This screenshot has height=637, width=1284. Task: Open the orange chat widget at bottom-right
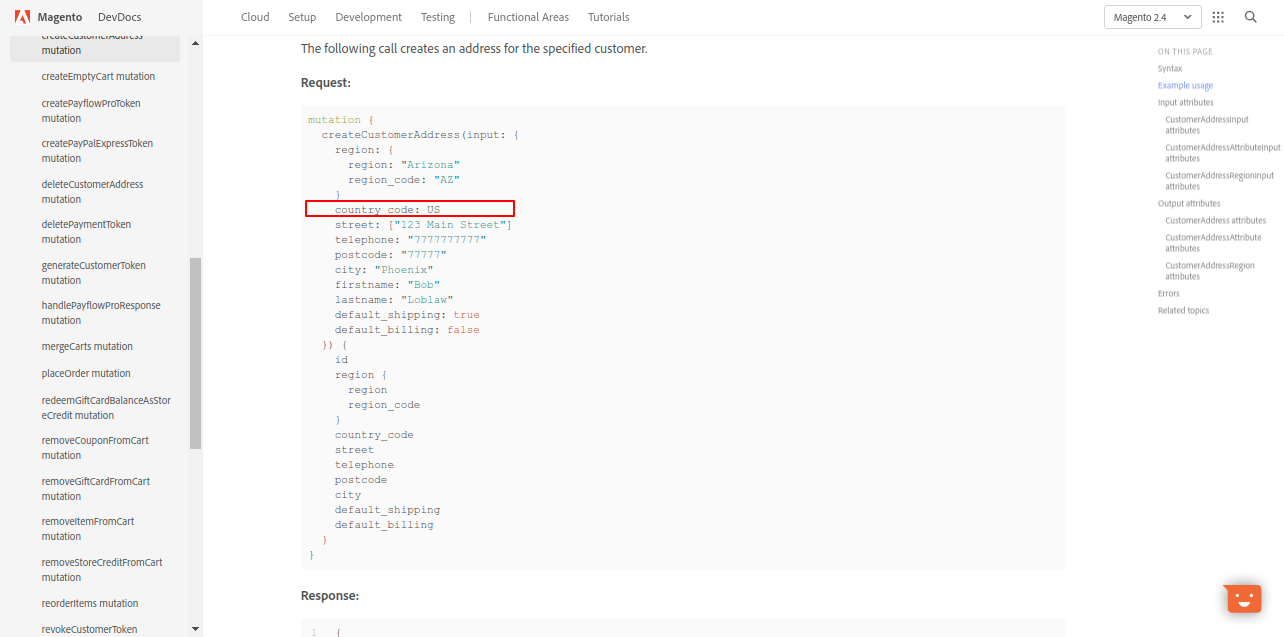[x=1242, y=598]
